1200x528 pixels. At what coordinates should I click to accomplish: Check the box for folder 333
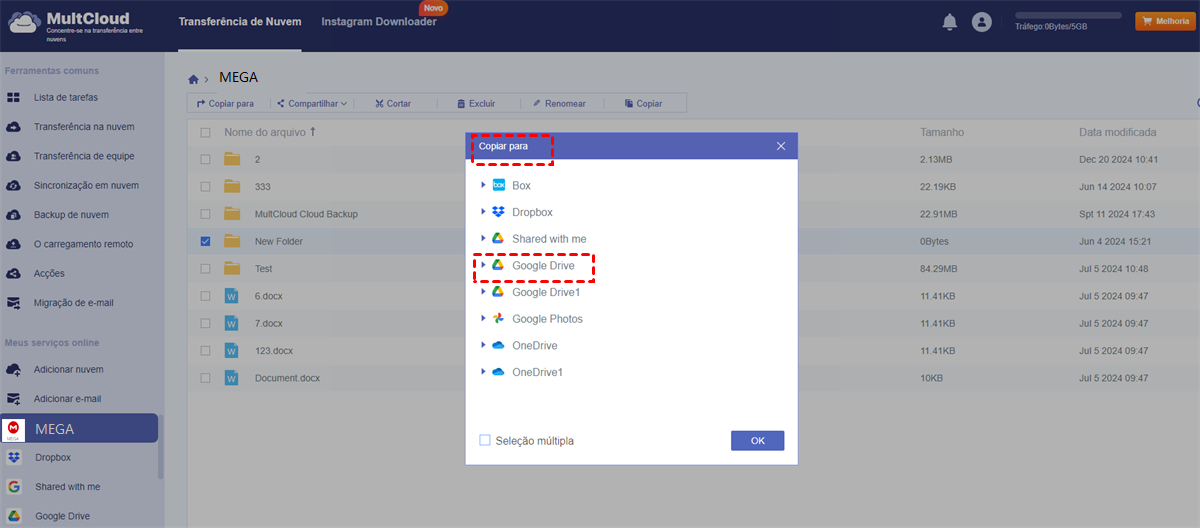point(205,186)
